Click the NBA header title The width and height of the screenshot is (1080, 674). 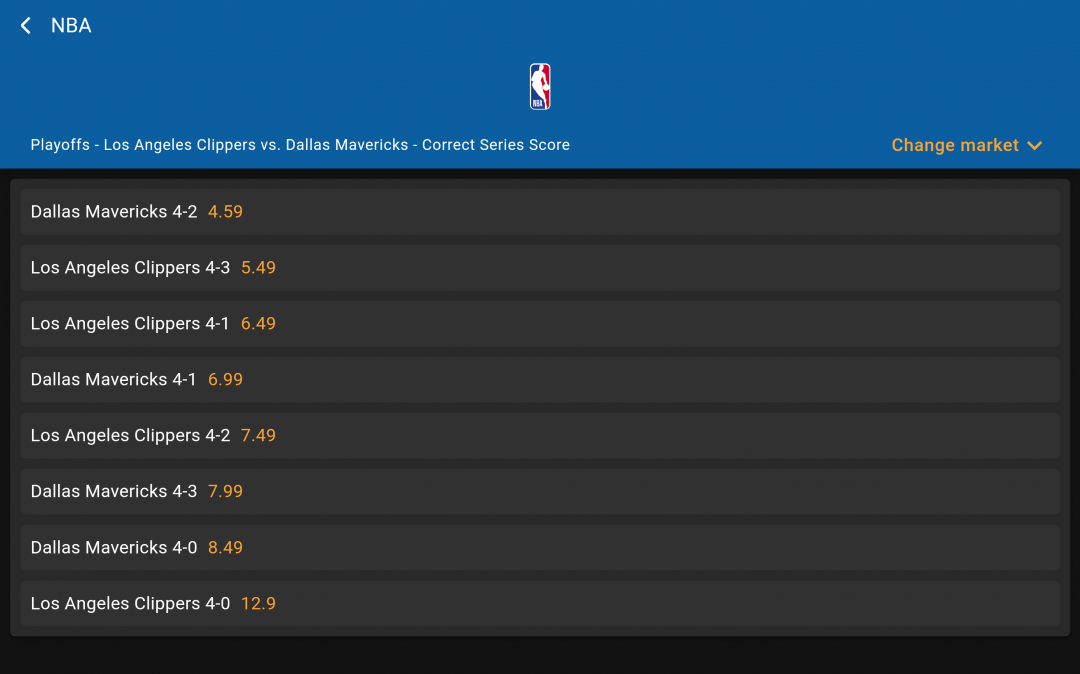point(71,26)
